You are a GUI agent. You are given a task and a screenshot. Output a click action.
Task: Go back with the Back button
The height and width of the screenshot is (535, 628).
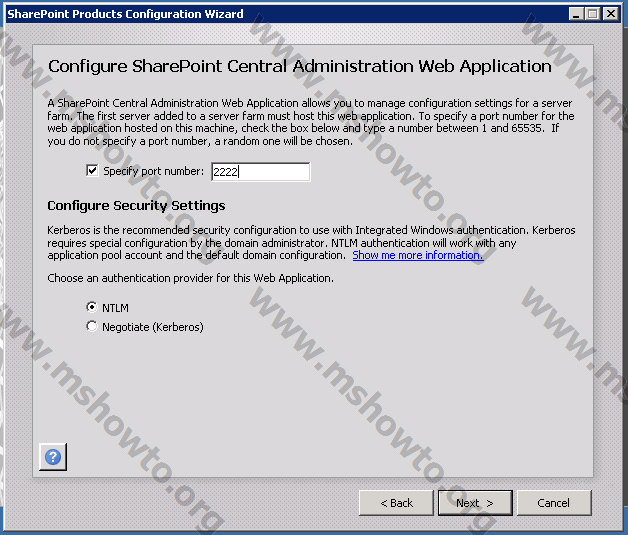click(x=396, y=503)
